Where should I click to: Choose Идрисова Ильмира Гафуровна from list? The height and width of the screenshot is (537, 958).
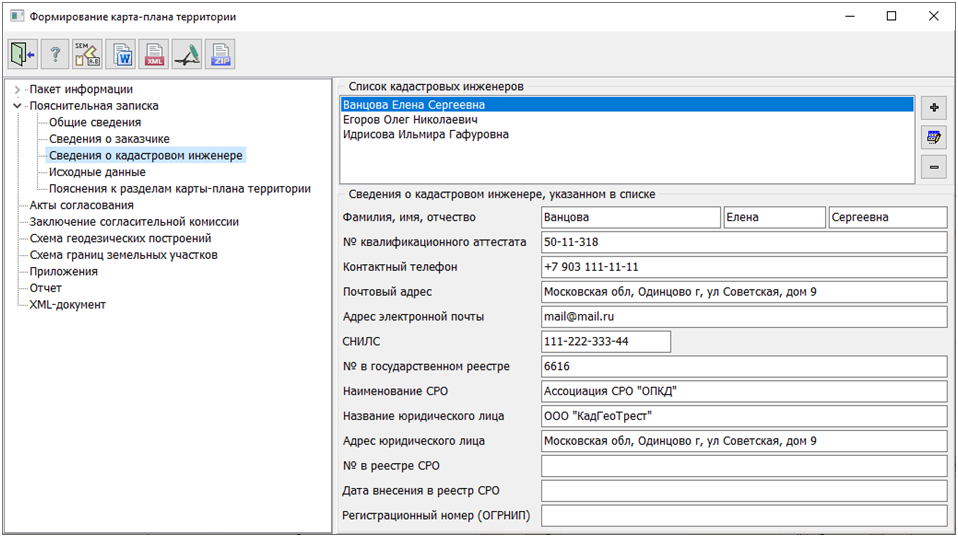tap(425, 134)
